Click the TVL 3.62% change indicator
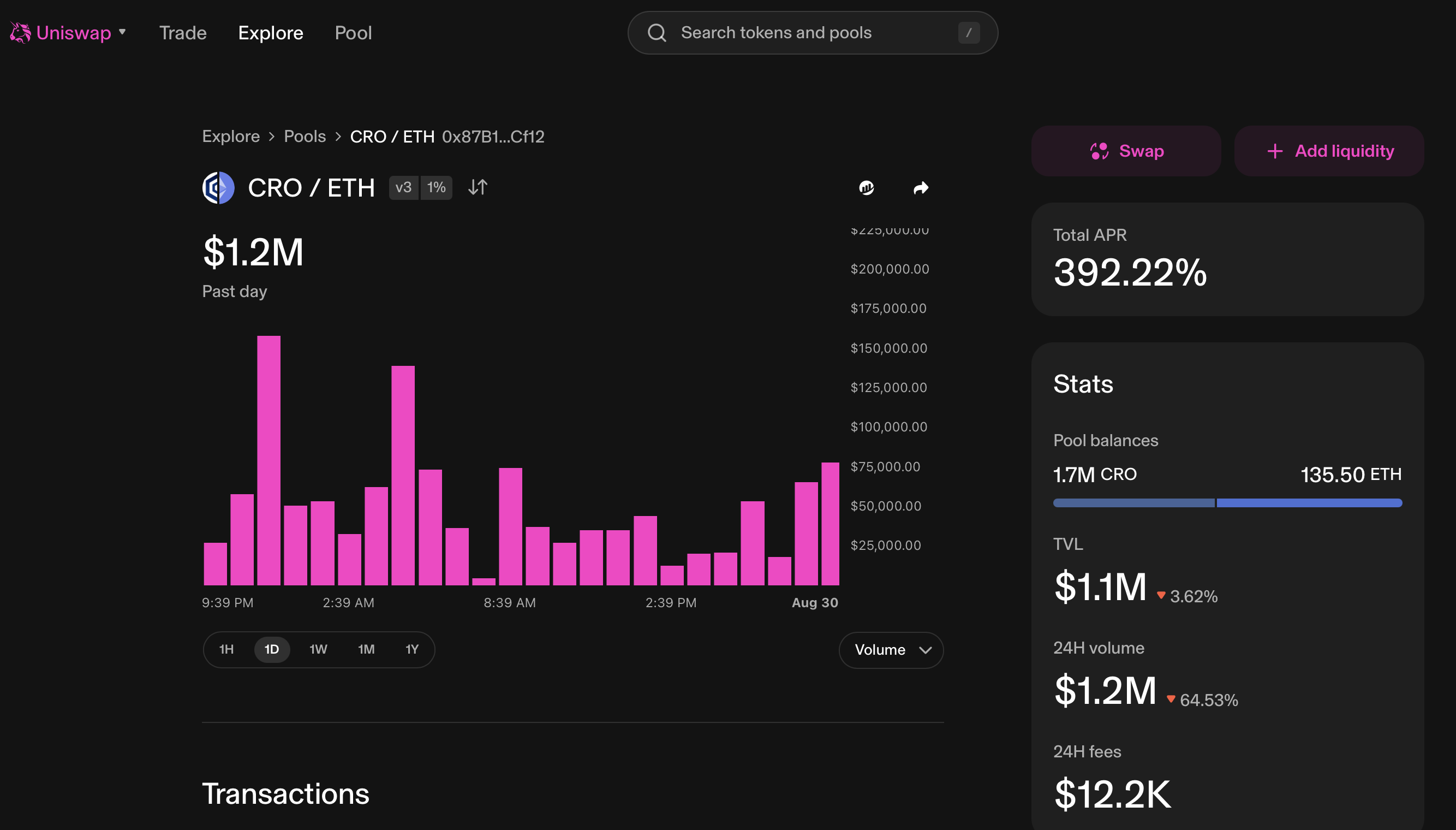Viewport: 1456px width, 830px height. click(1187, 596)
